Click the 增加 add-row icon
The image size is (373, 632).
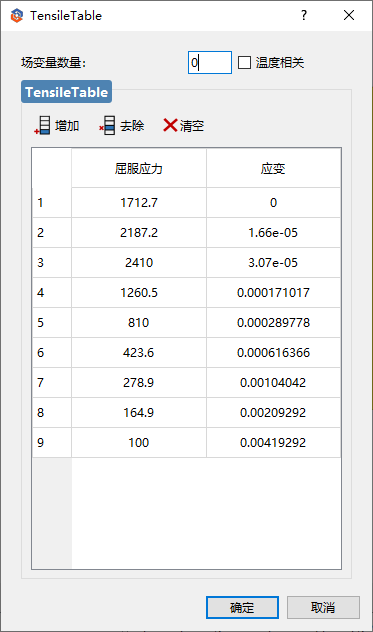tap(43, 126)
